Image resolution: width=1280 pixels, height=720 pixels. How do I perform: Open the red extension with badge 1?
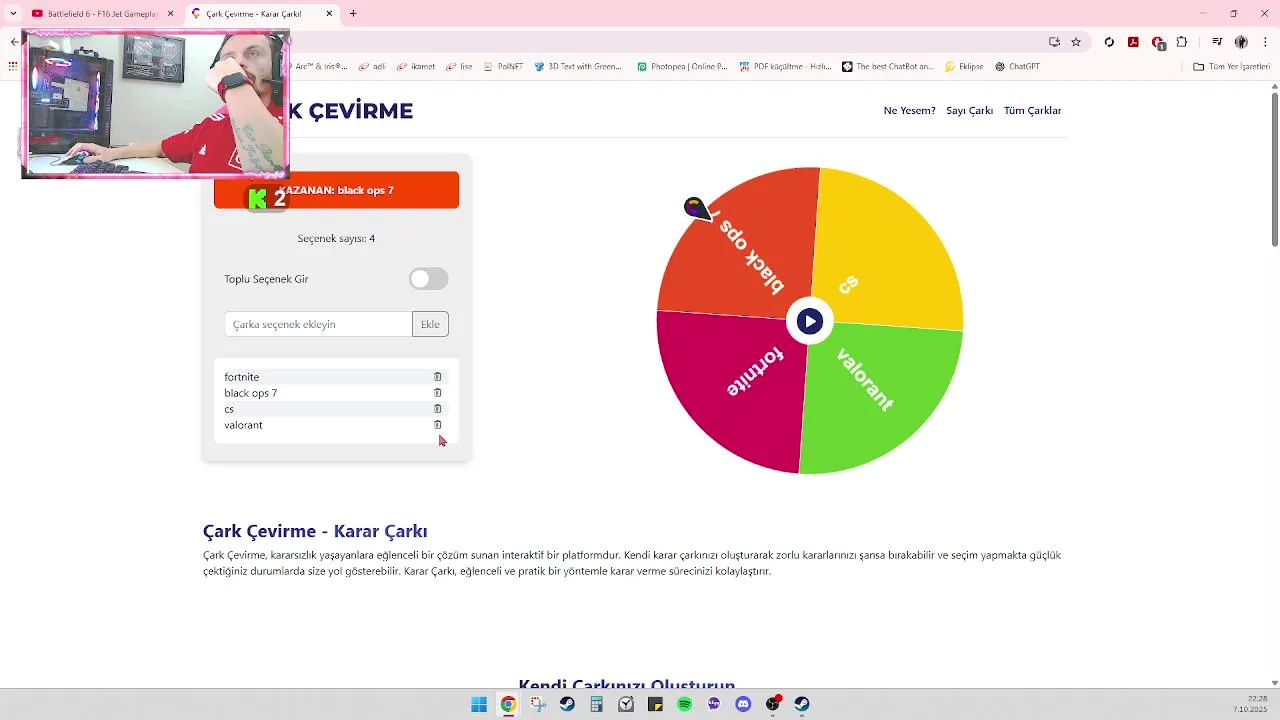tap(1158, 43)
